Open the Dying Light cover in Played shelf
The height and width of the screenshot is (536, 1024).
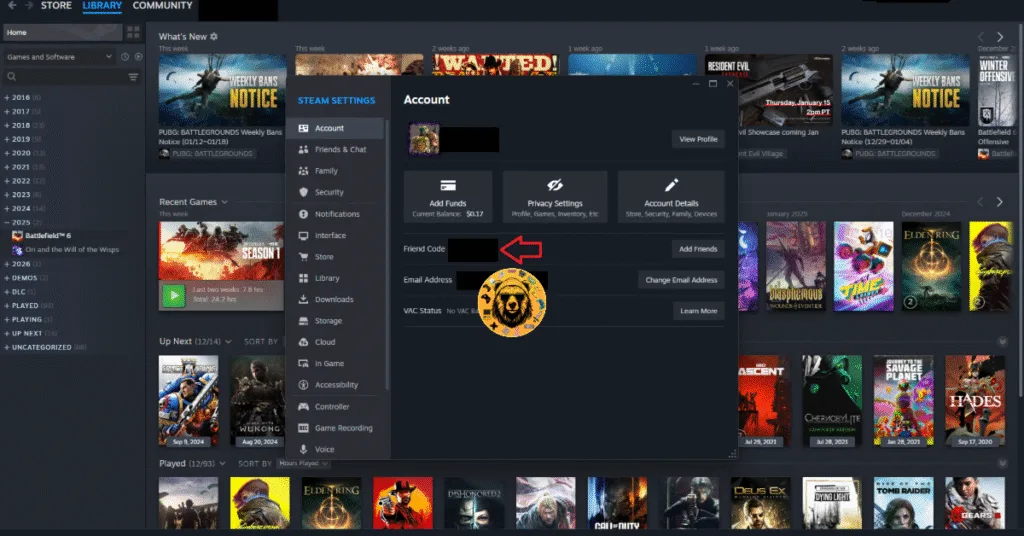[x=832, y=503]
